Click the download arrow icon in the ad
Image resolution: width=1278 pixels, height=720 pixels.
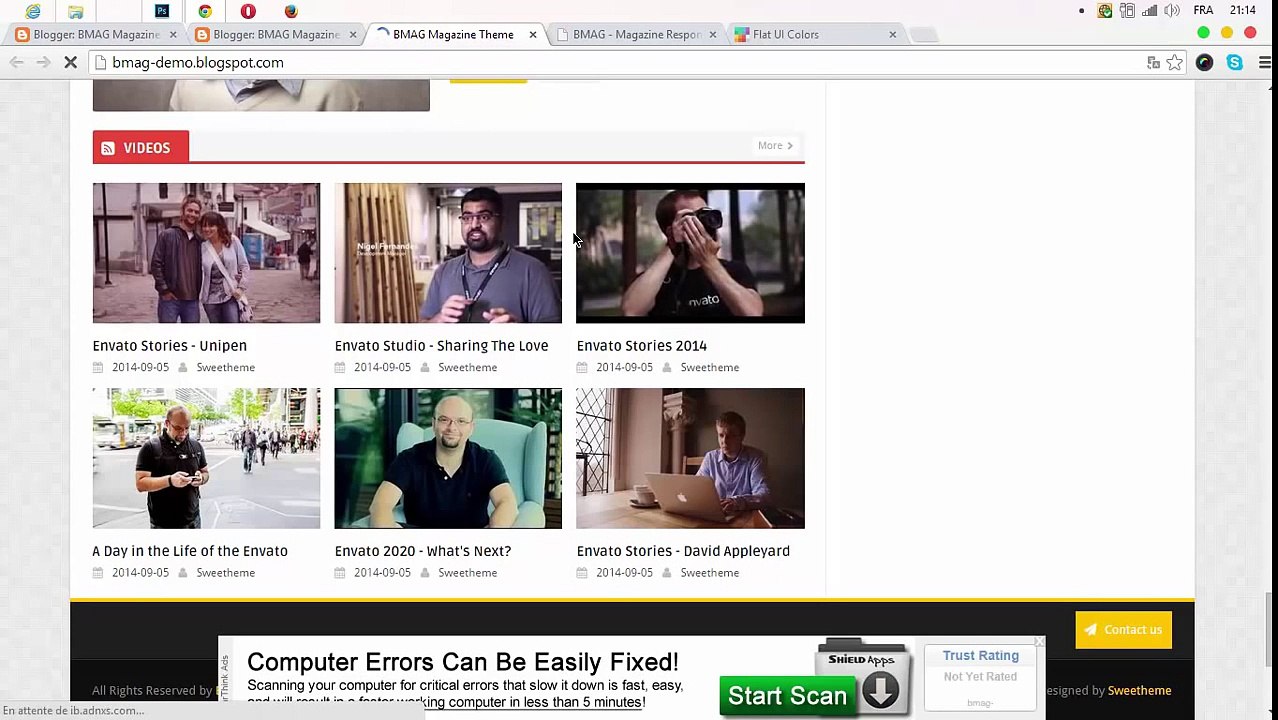point(881,691)
